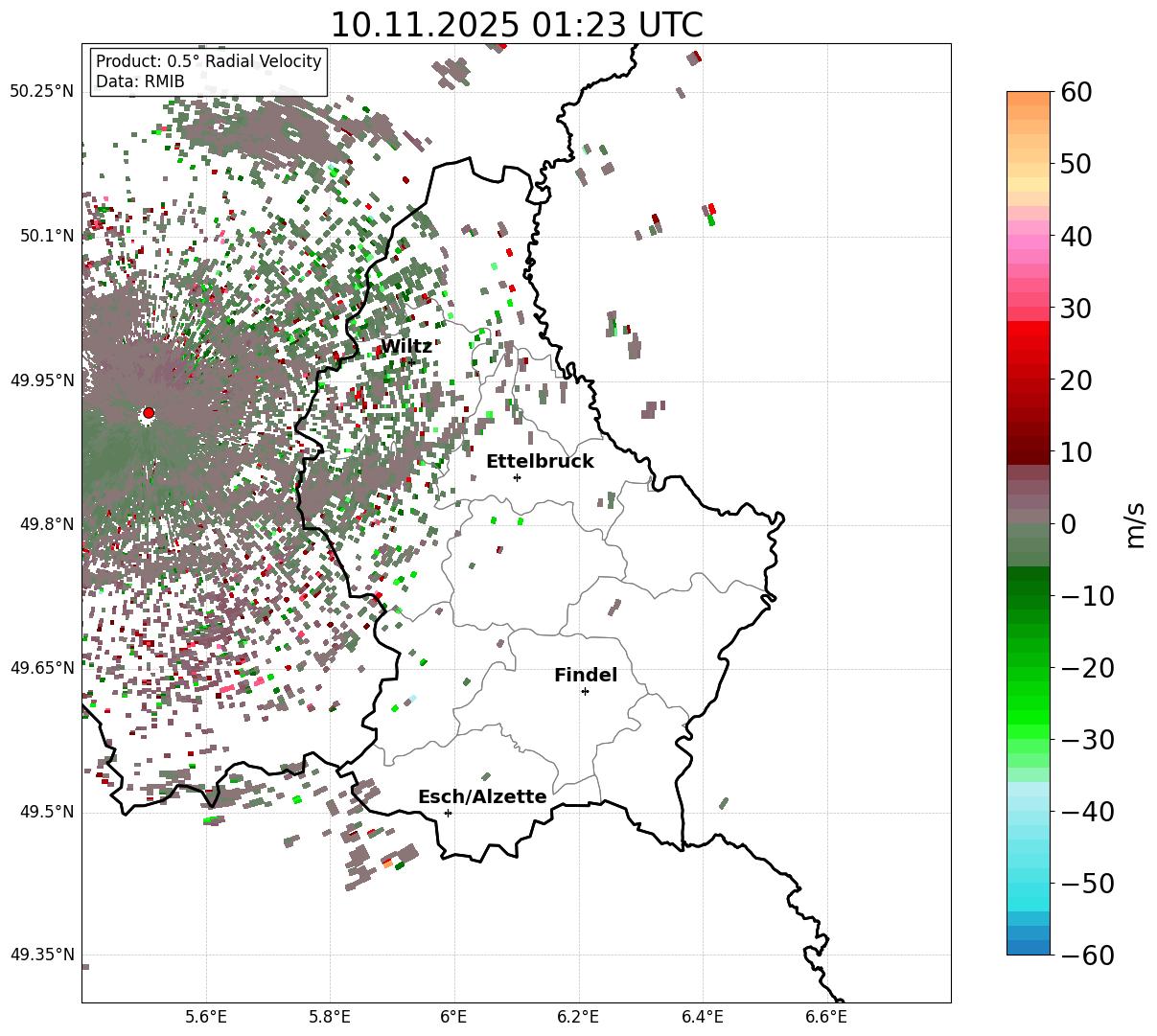The width and height of the screenshot is (1157, 1036).
Task: Click the 5.6°E longitude label
Action: click(x=206, y=1017)
